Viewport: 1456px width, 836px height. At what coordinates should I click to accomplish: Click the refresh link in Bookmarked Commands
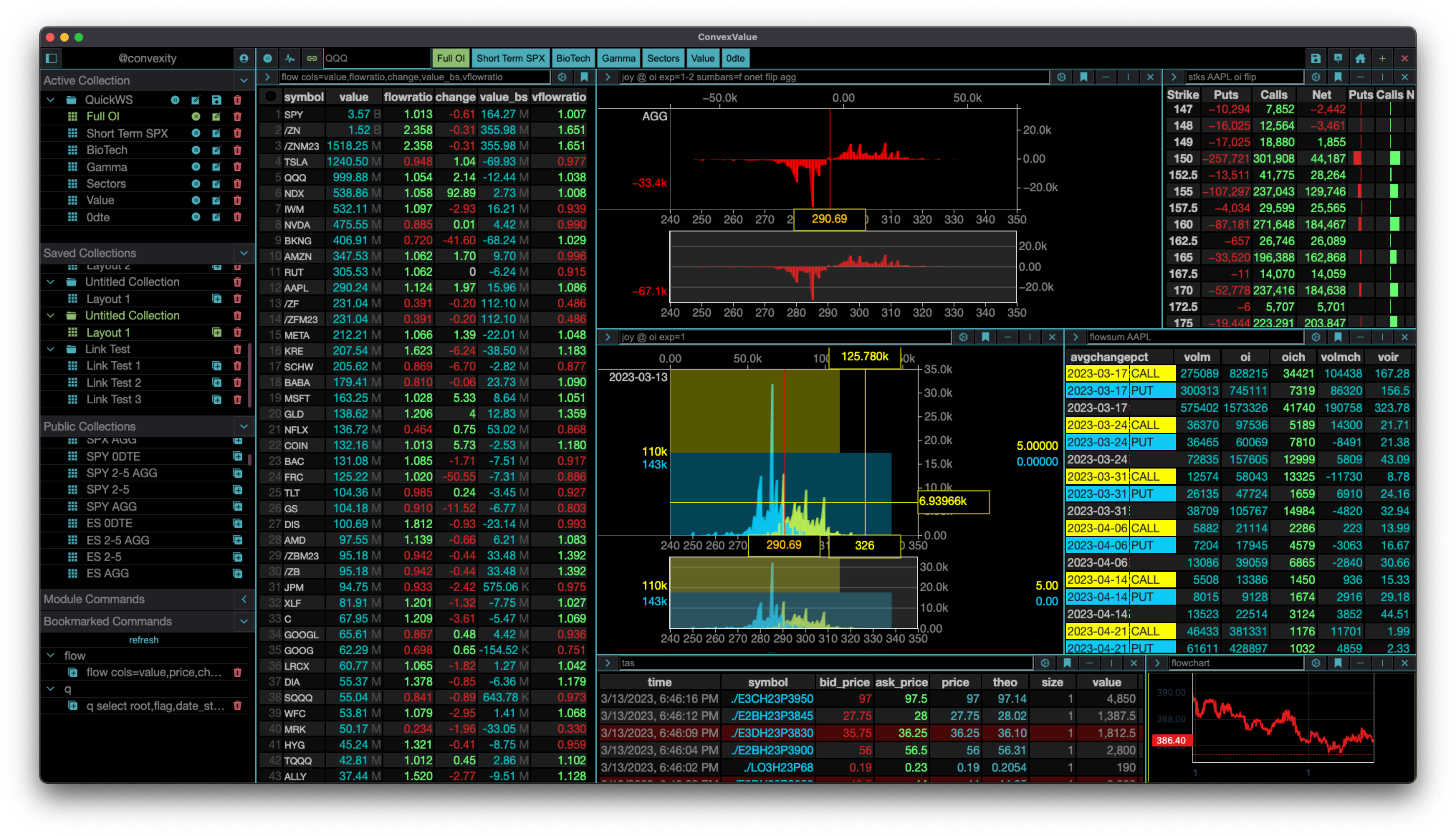144,640
